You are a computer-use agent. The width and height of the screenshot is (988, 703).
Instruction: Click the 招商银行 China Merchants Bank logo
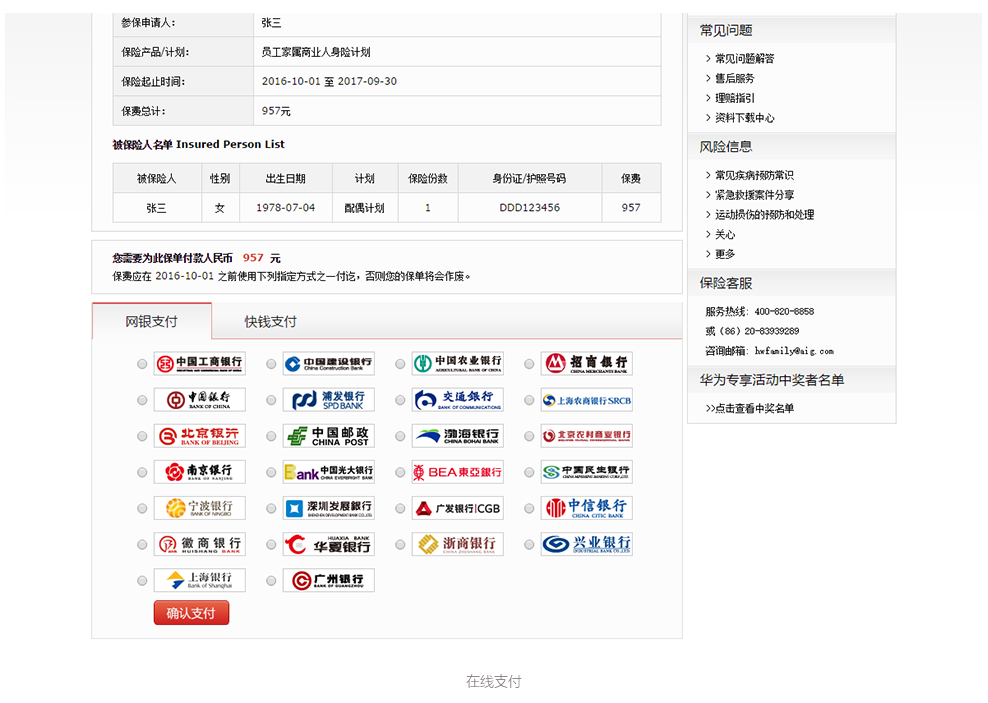tap(587, 364)
